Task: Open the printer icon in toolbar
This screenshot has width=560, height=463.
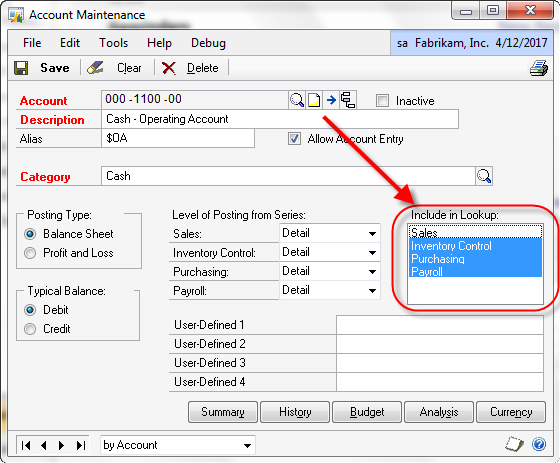Action: coord(539,68)
